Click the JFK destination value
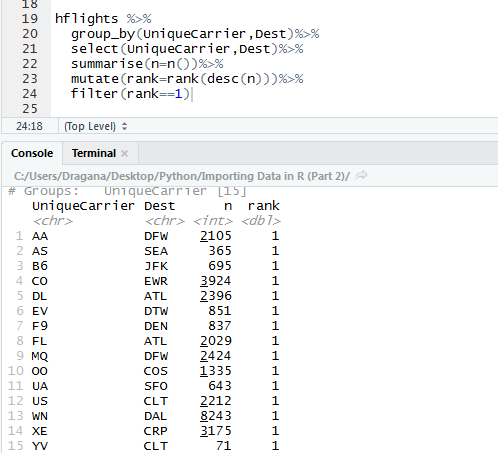Screen dimensions: 498x453 pyautogui.click(x=156, y=266)
